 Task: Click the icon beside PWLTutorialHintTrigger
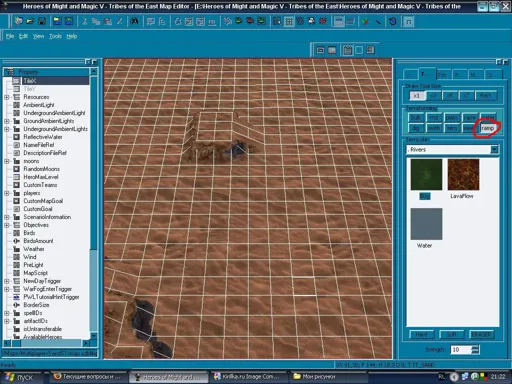coord(16,297)
